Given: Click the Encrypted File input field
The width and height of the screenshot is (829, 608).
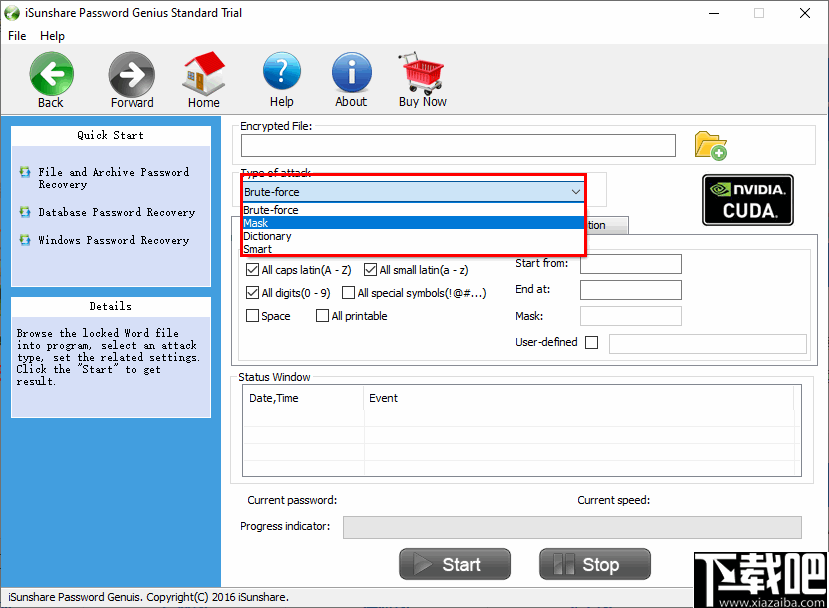Looking at the screenshot, I should tap(458, 145).
